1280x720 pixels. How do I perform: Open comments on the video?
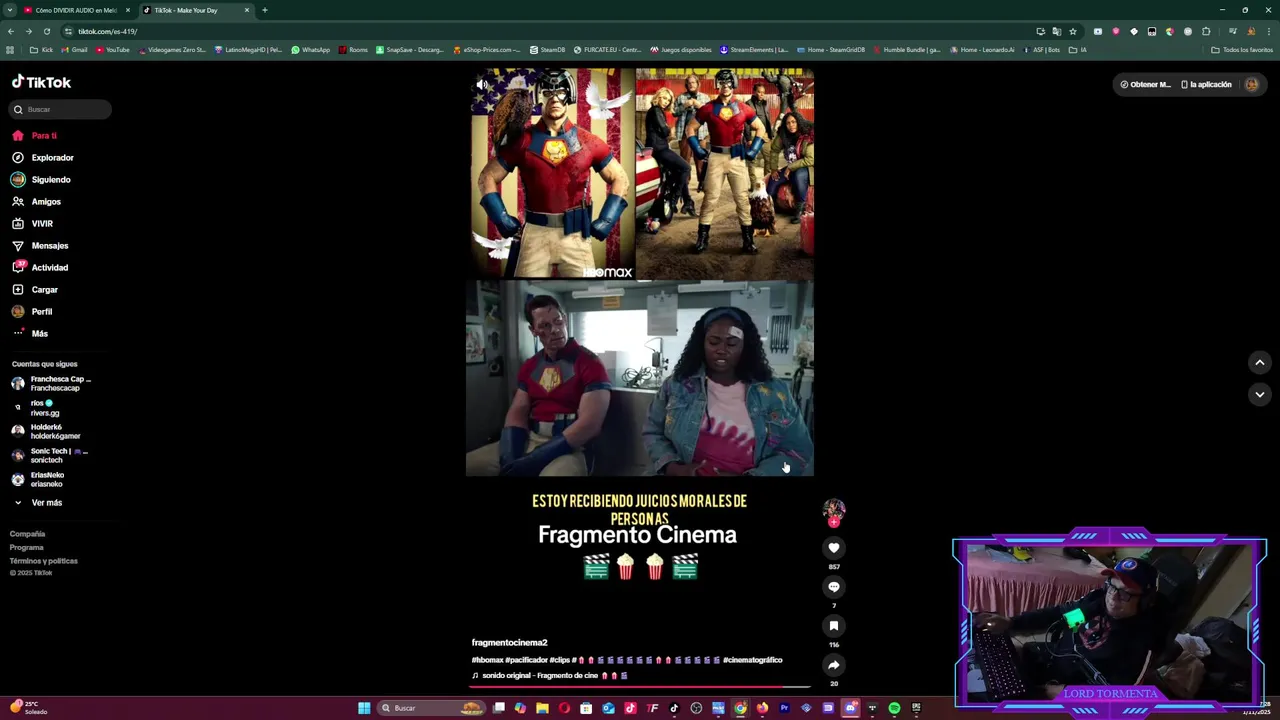[834, 587]
